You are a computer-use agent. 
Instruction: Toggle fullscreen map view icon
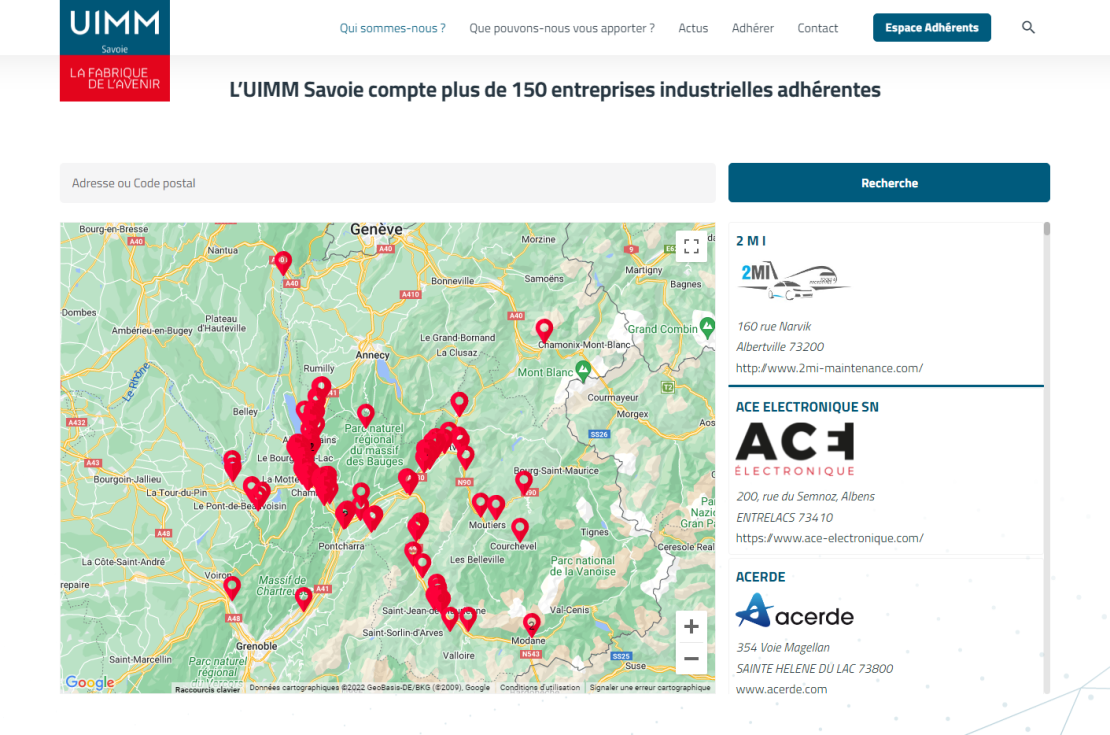click(x=691, y=246)
